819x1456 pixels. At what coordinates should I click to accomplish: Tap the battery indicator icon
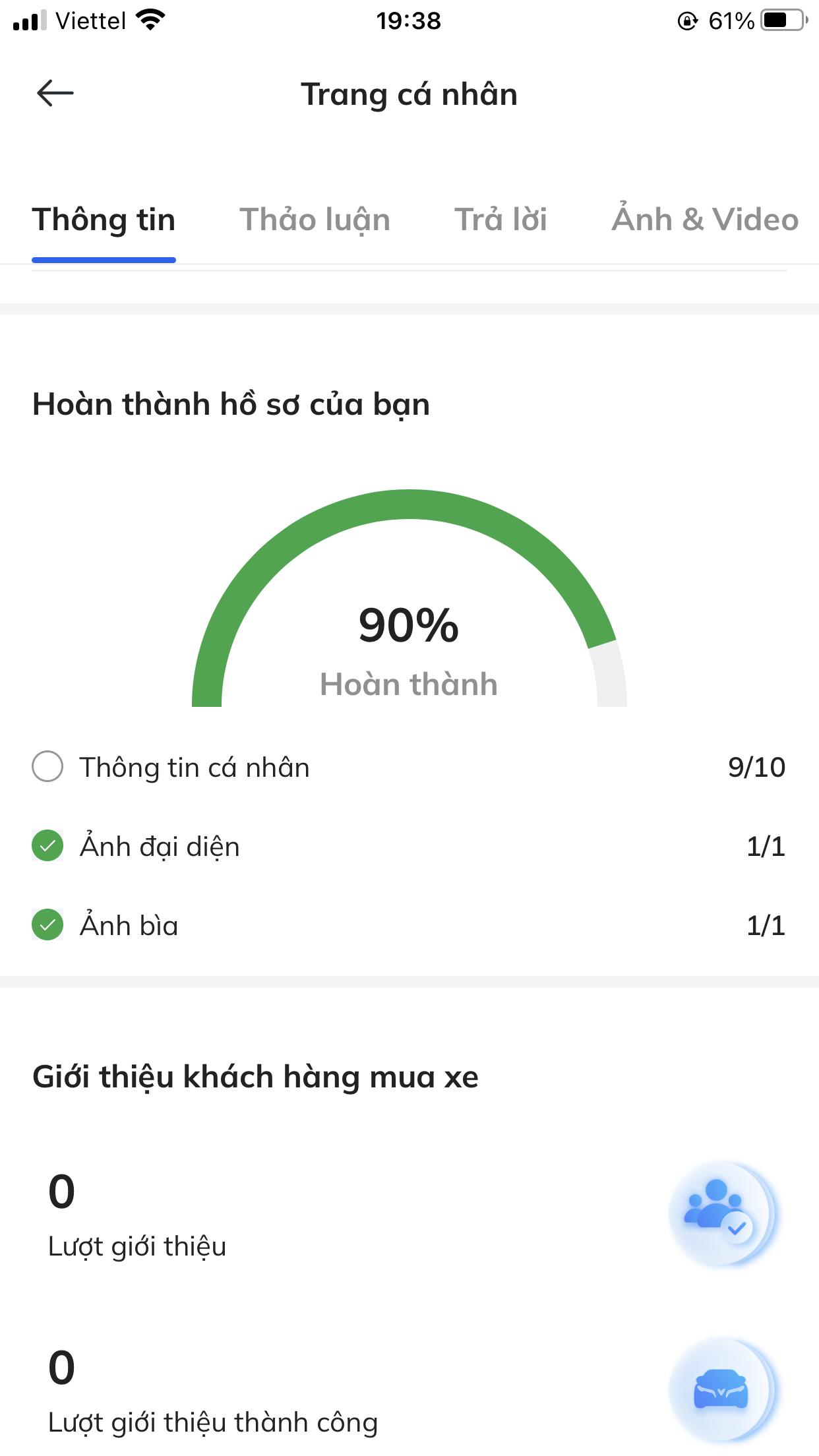(x=783, y=20)
